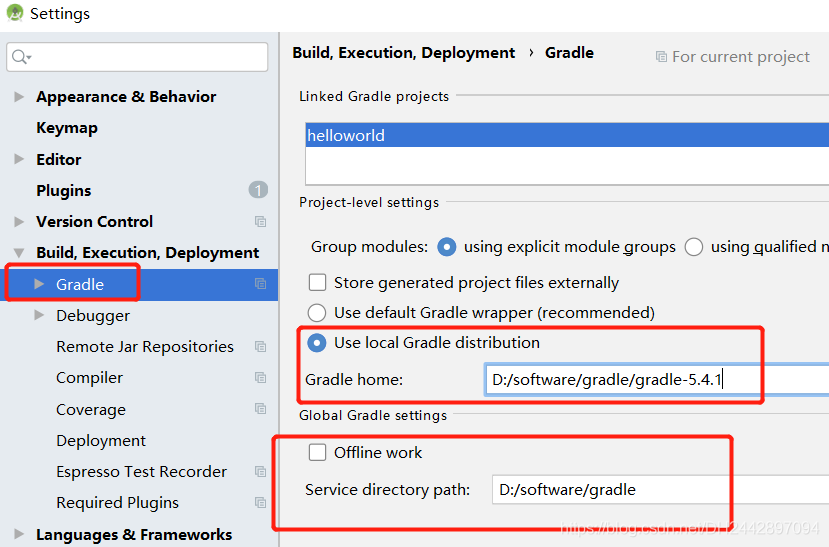Click the project-level icon beside Compiler
The image size is (829, 547).
(x=260, y=378)
